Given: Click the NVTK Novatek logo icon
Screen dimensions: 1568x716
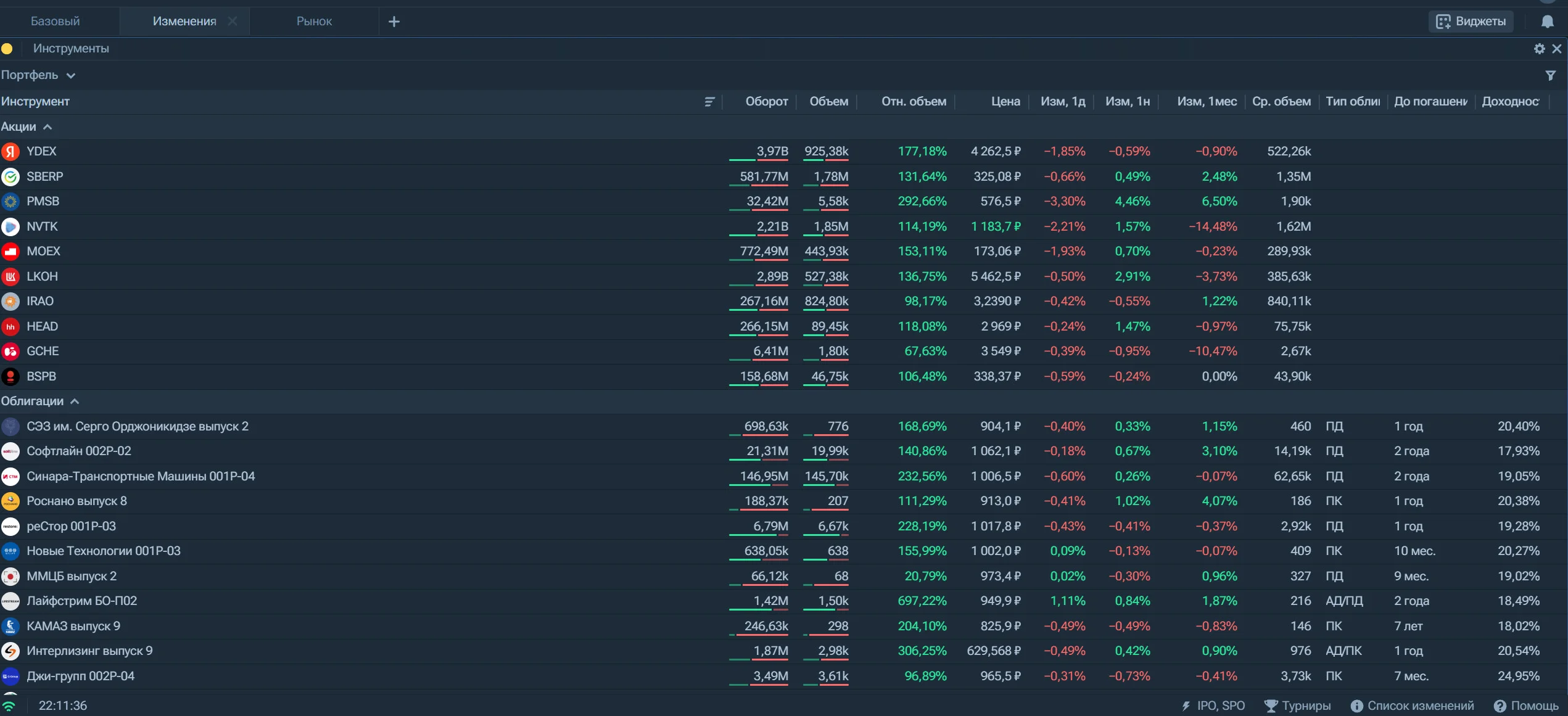Looking at the screenshot, I should tap(10, 227).
